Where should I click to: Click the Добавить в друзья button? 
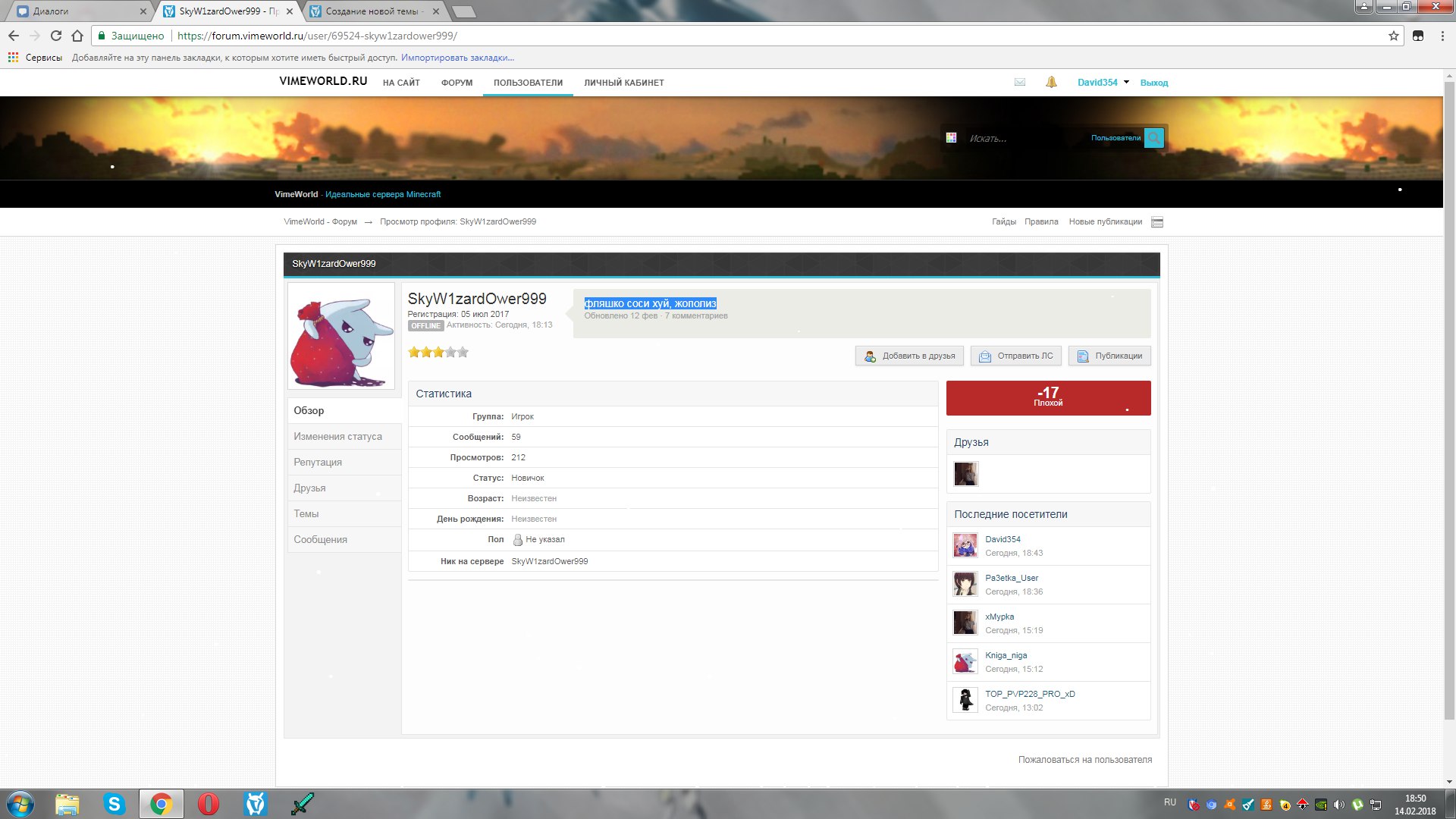pyautogui.click(x=910, y=356)
